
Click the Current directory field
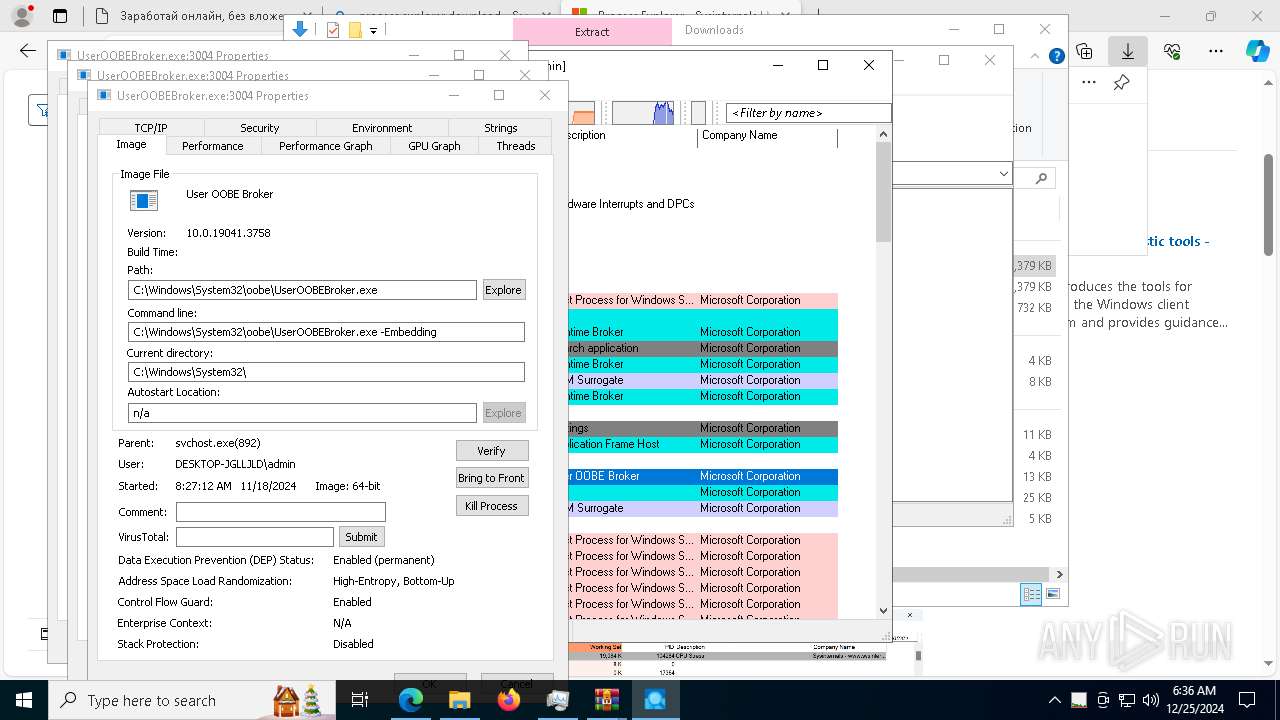point(326,372)
